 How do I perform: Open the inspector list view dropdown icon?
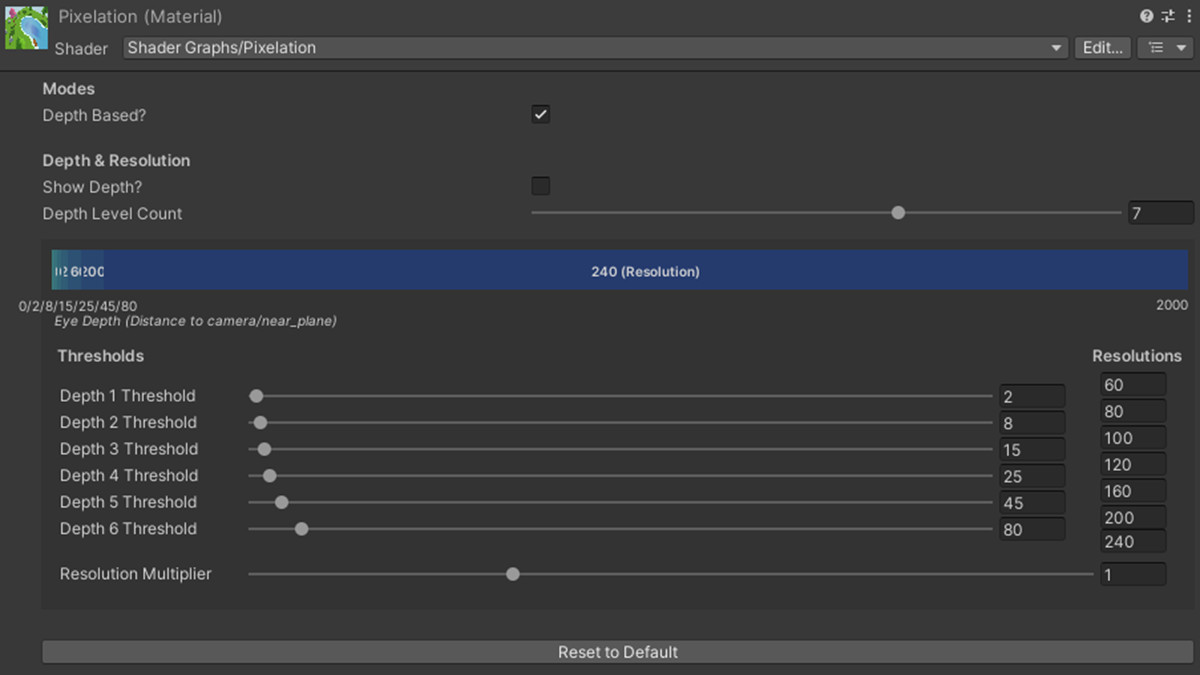(1165, 47)
